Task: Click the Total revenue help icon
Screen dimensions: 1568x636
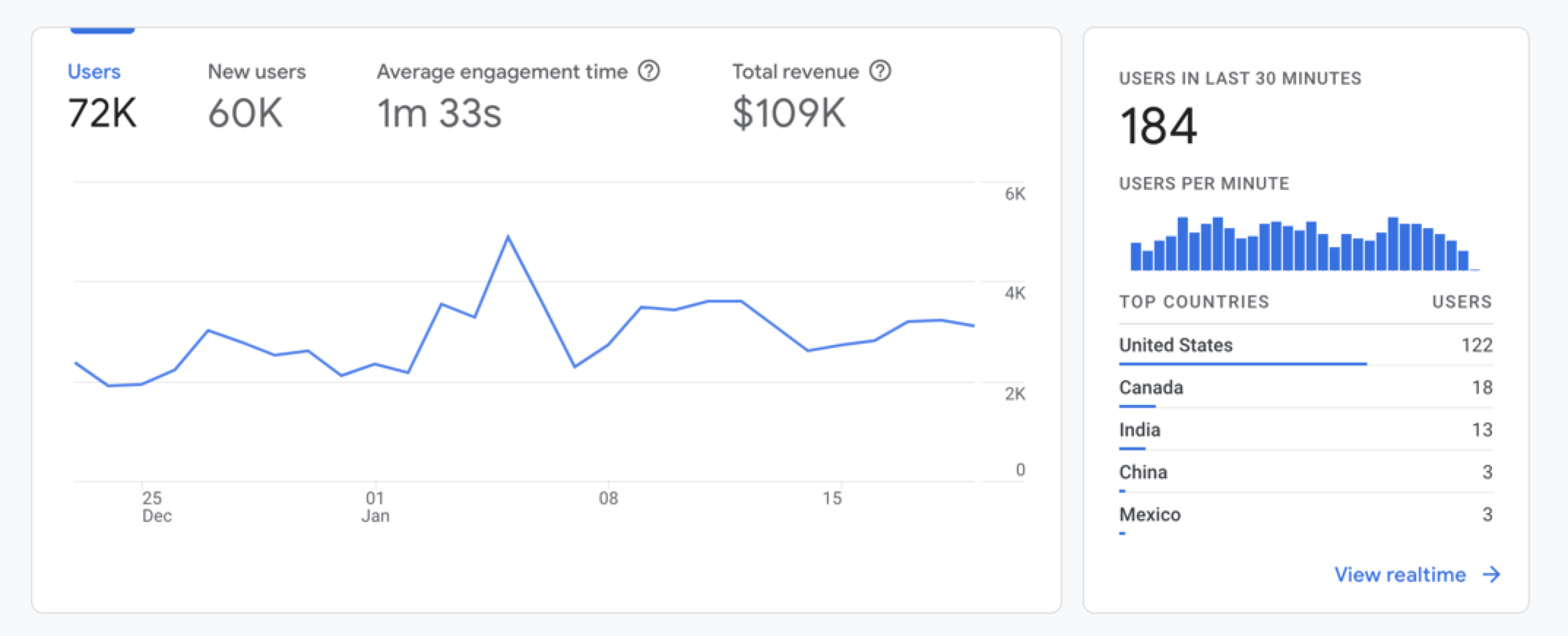Action: pos(880,71)
